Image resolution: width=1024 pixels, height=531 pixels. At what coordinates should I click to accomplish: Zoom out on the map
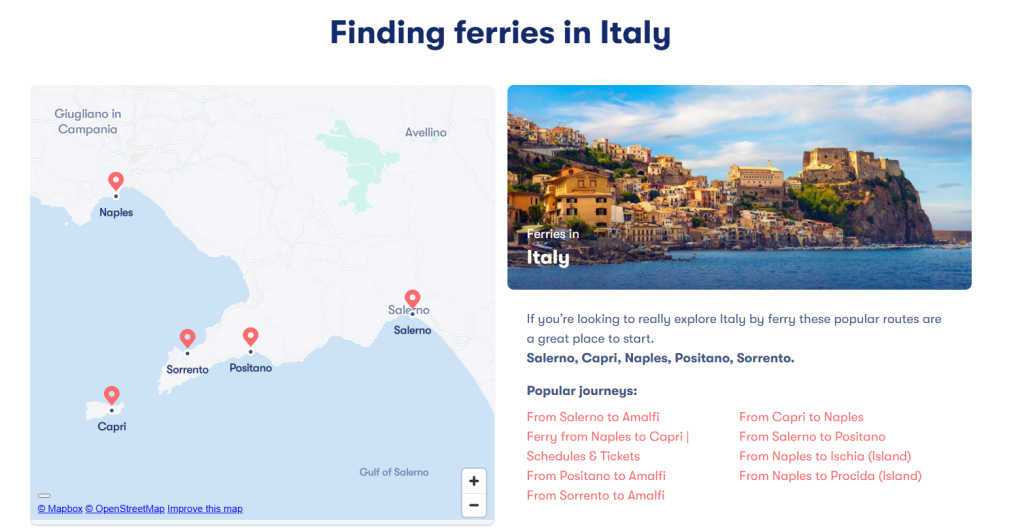(x=474, y=505)
